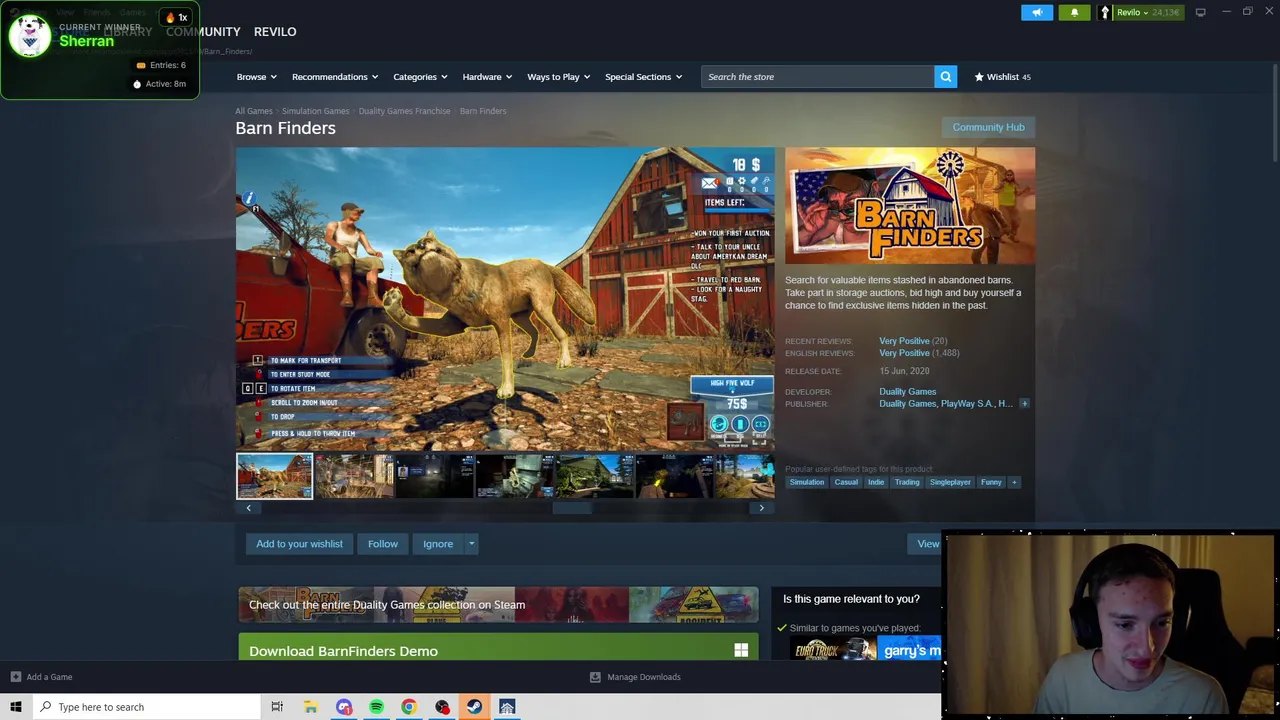
Task: Expand the Recommendations menu
Action: click(334, 77)
